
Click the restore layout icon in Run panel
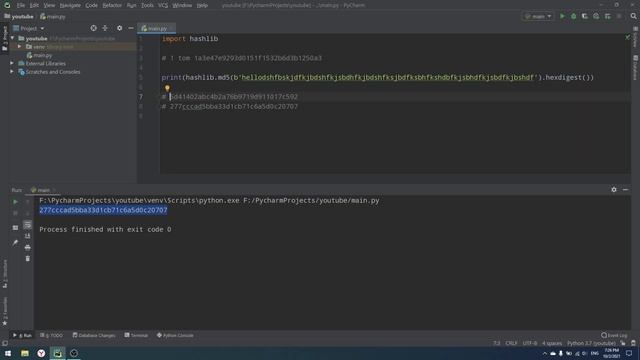[x=15, y=228]
